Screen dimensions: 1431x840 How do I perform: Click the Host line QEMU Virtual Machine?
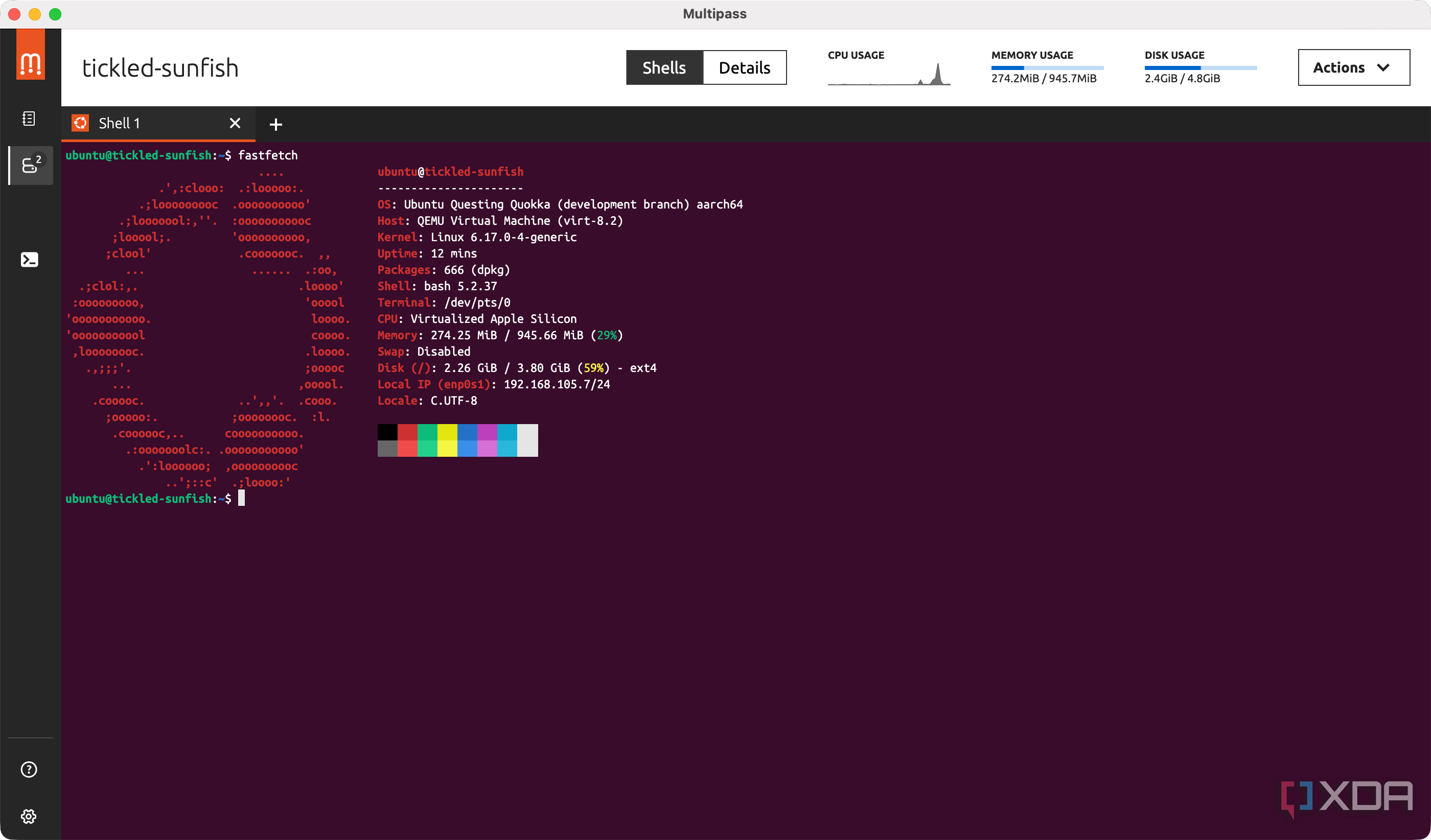tap(500, 221)
